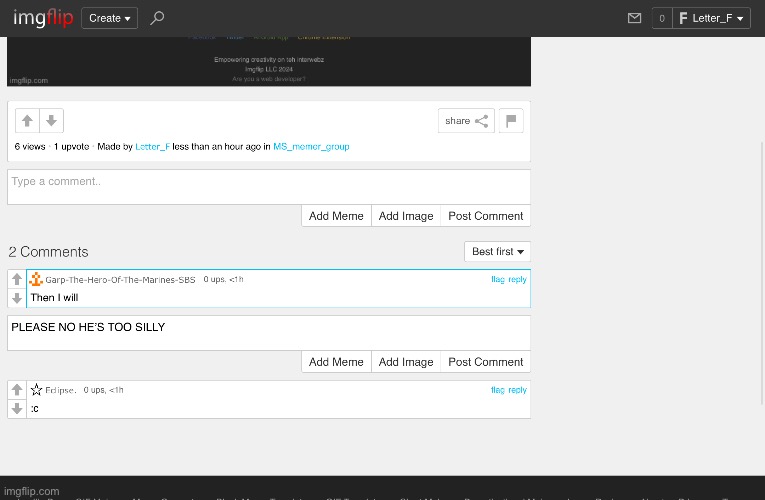Open the Eclipse star avatar icon
765x500 pixels.
click(36, 389)
